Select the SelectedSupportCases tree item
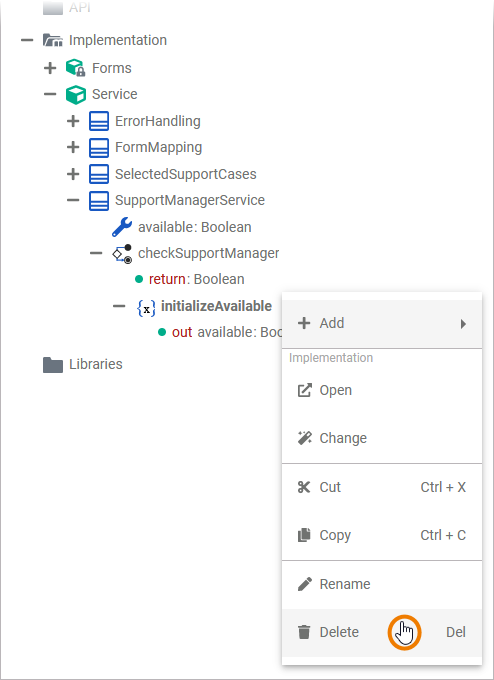 pyautogui.click(x=185, y=174)
